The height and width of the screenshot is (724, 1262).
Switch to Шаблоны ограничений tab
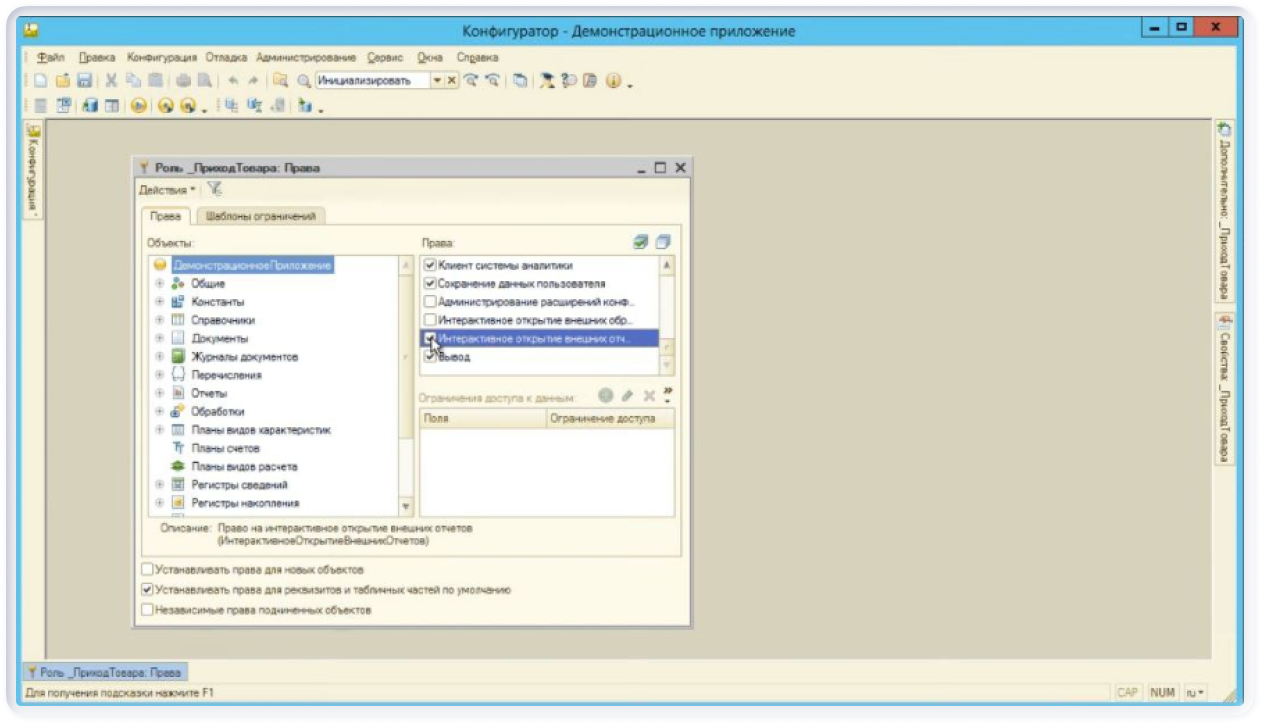pos(260,216)
